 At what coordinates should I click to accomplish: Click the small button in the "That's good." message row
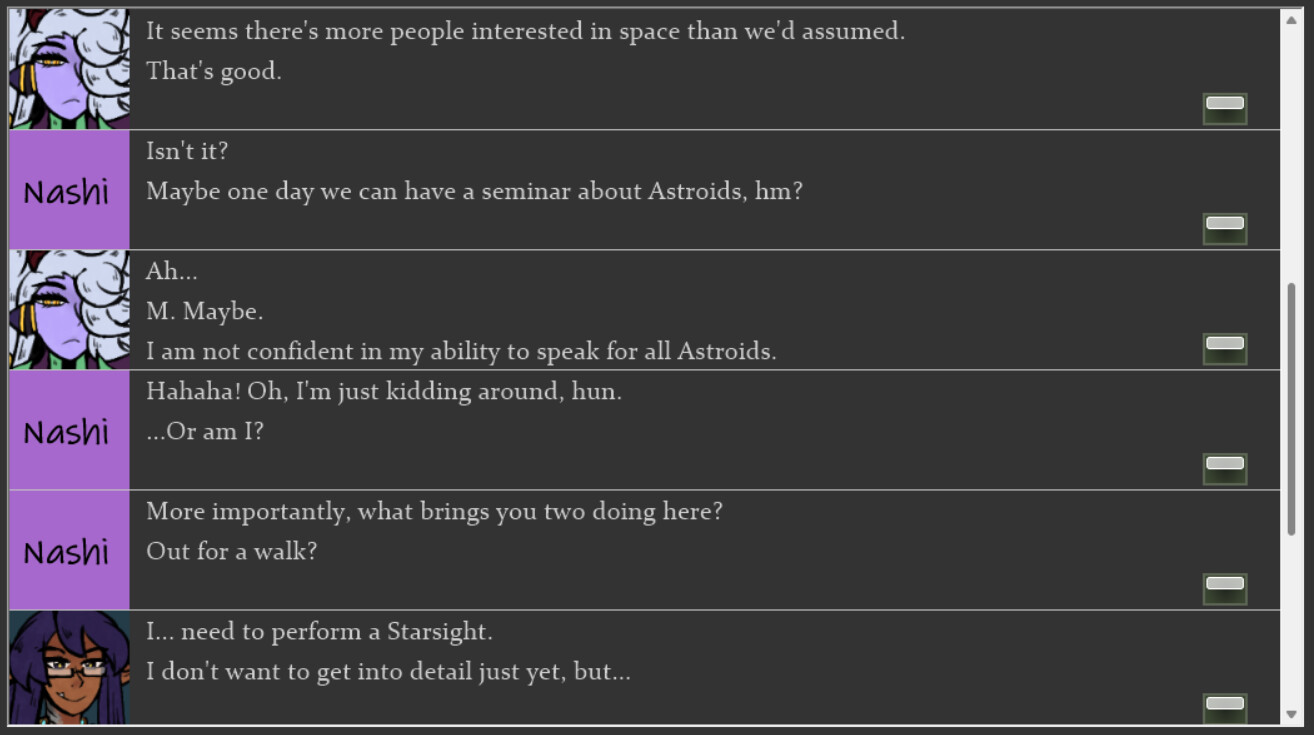tap(1224, 107)
